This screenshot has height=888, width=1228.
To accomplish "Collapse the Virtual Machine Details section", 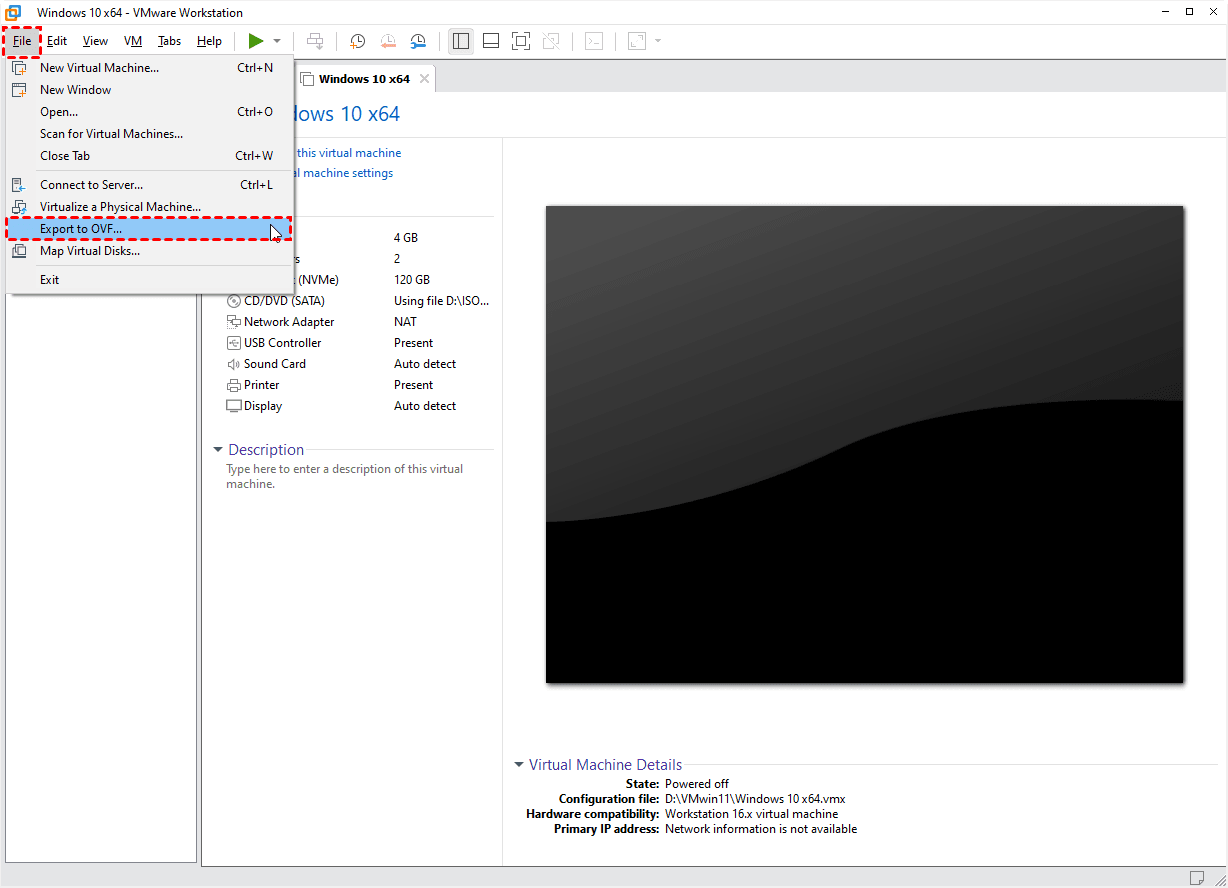I will [519, 765].
